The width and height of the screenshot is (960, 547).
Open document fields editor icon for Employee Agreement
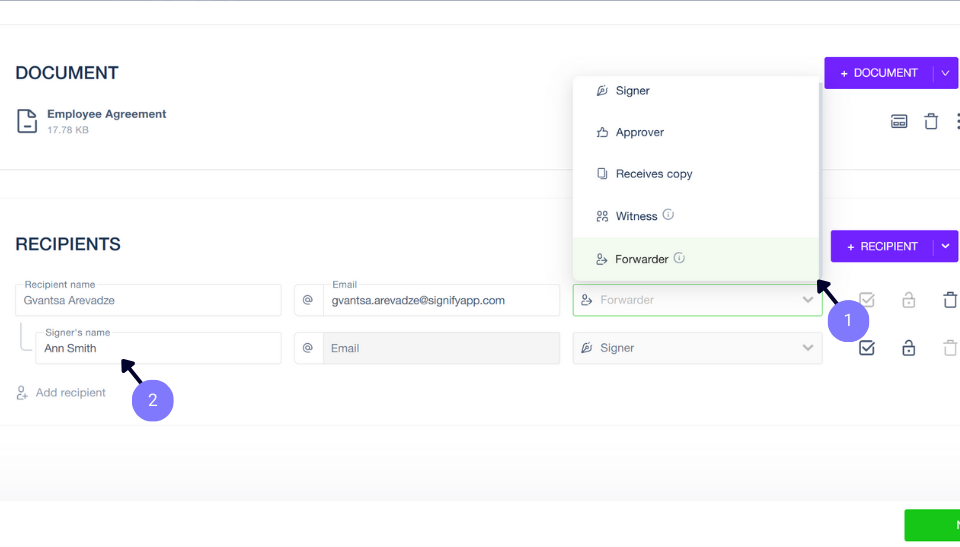(899, 121)
